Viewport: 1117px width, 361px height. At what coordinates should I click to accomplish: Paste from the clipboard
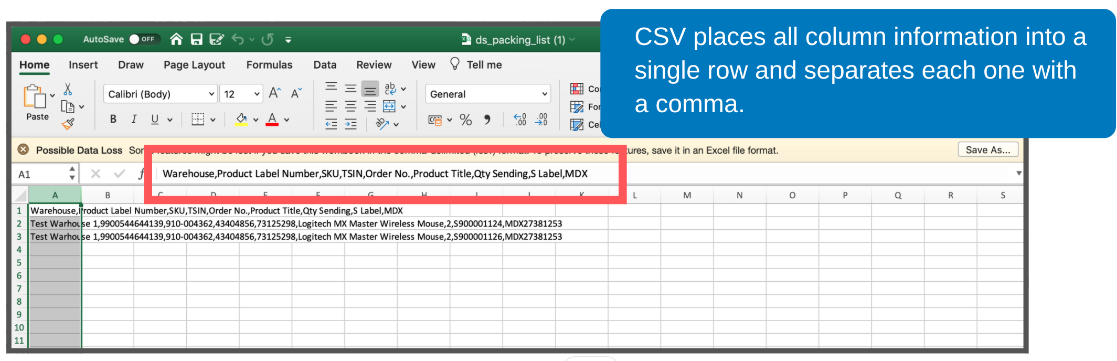[34, 96]
